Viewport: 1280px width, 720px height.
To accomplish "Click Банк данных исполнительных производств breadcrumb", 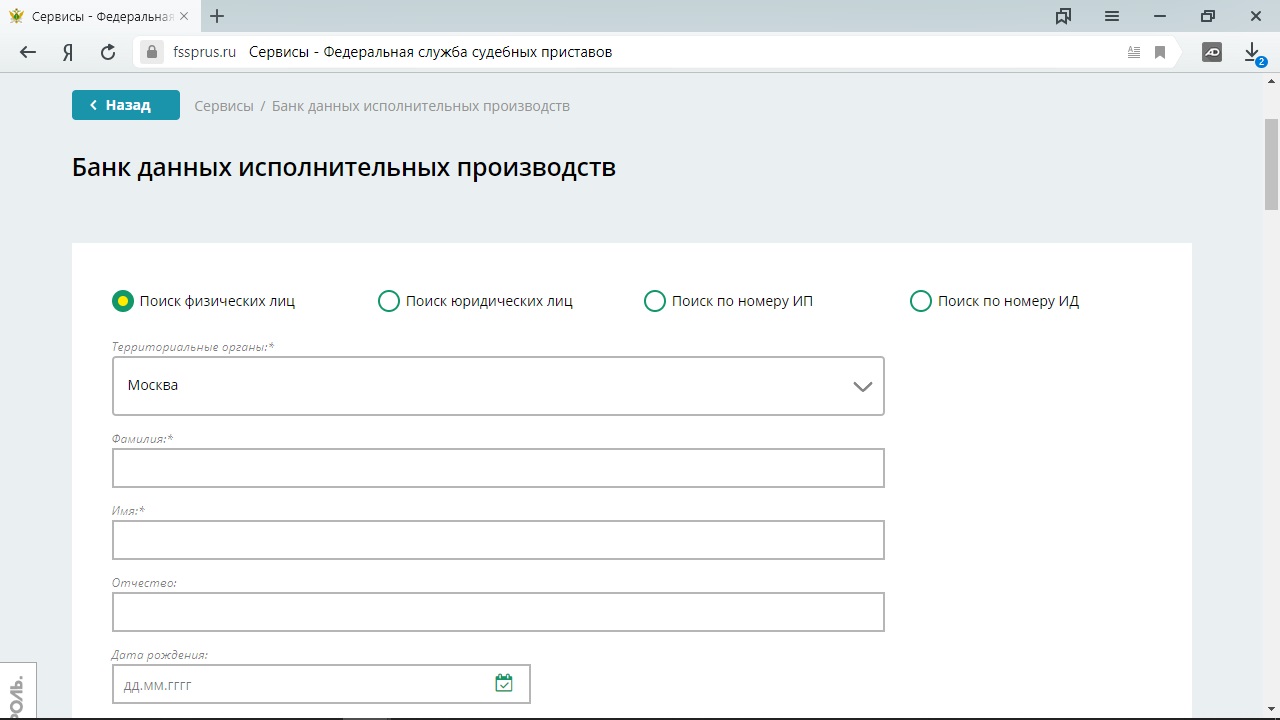I will click(x=421, y=106).
